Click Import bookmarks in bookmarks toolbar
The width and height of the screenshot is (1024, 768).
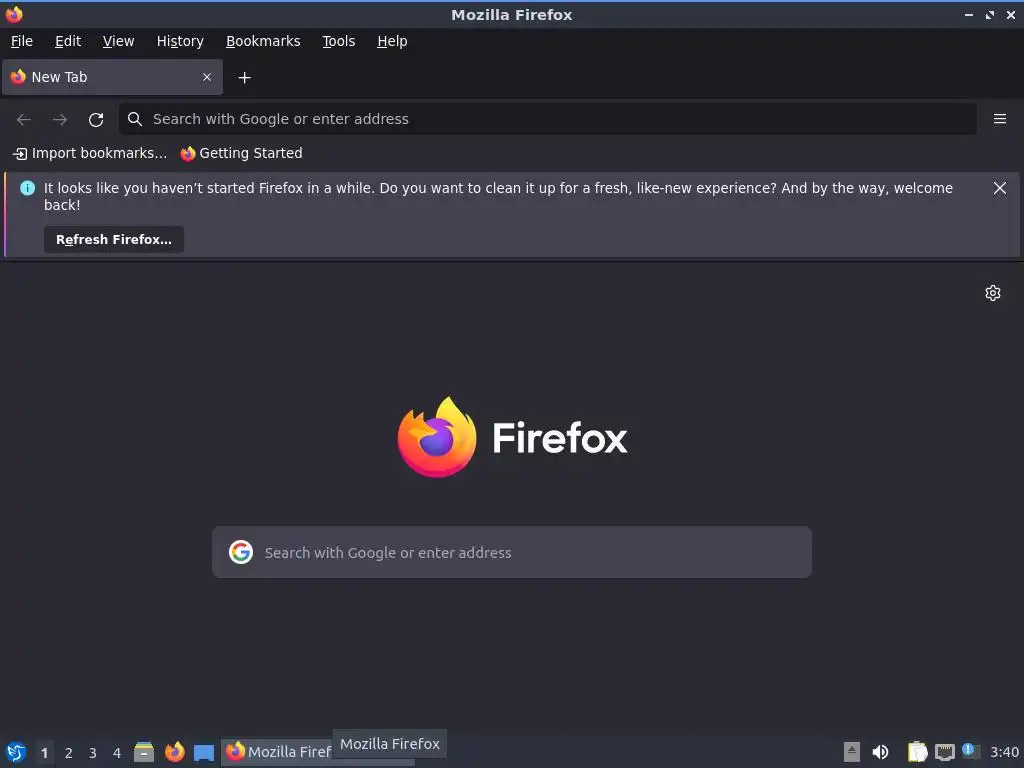coord(90,153)
